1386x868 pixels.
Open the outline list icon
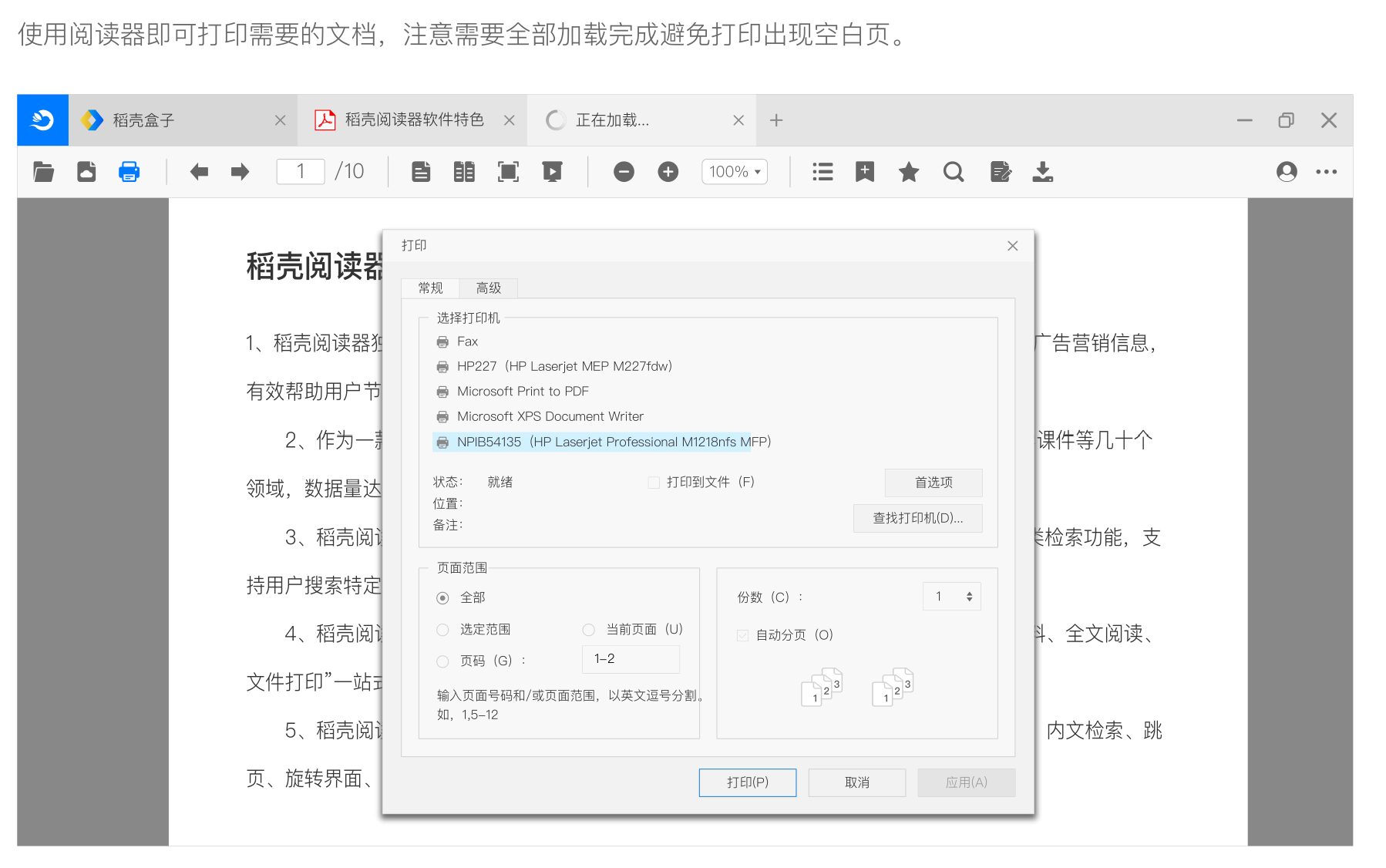(x=823, y=171)
